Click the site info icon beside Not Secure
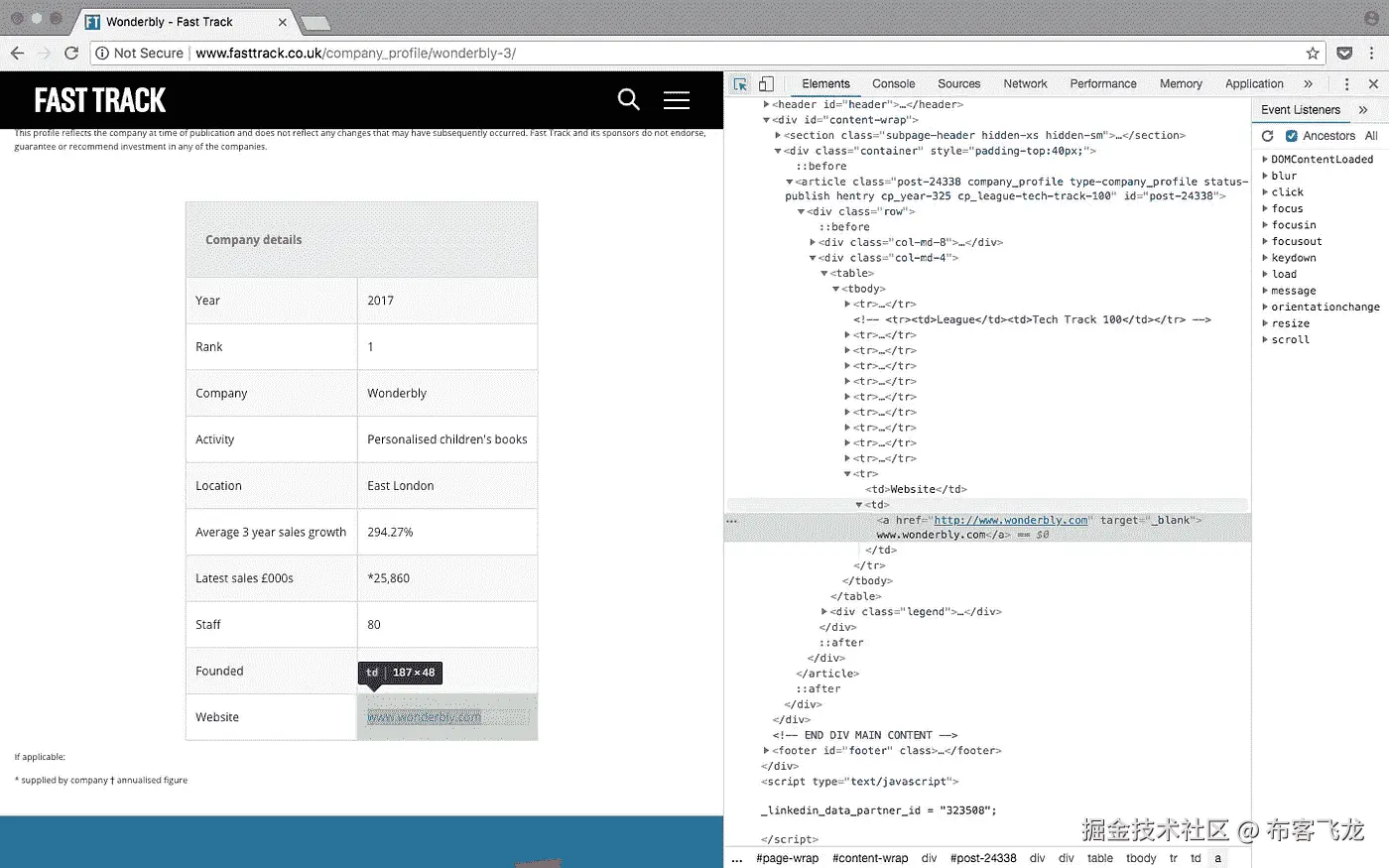Screen dimensions: 1389x868 102,53
